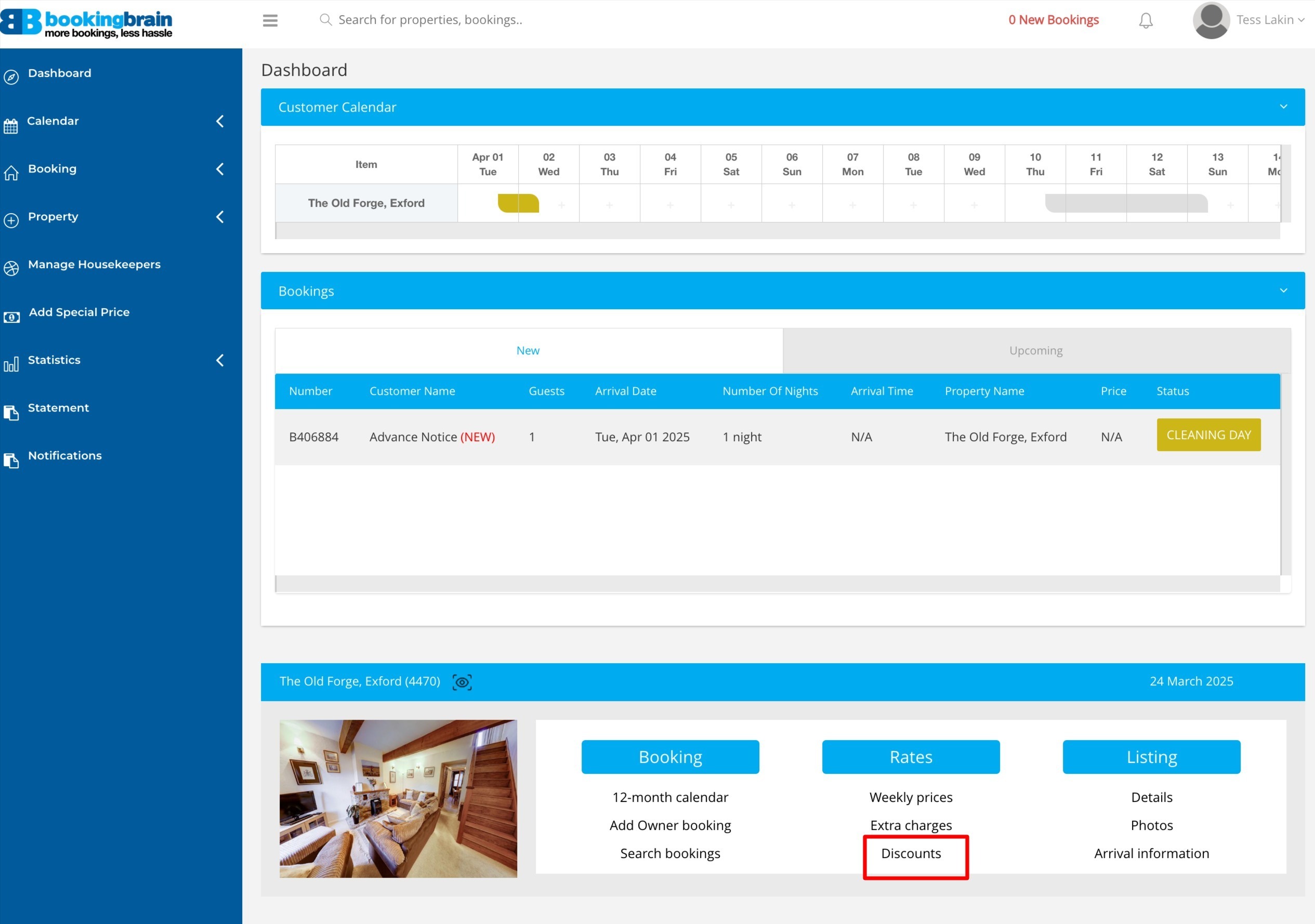Open the notifications bell icon
The width and height of the screenshot is (1315, 924).
pos(1146,21)
